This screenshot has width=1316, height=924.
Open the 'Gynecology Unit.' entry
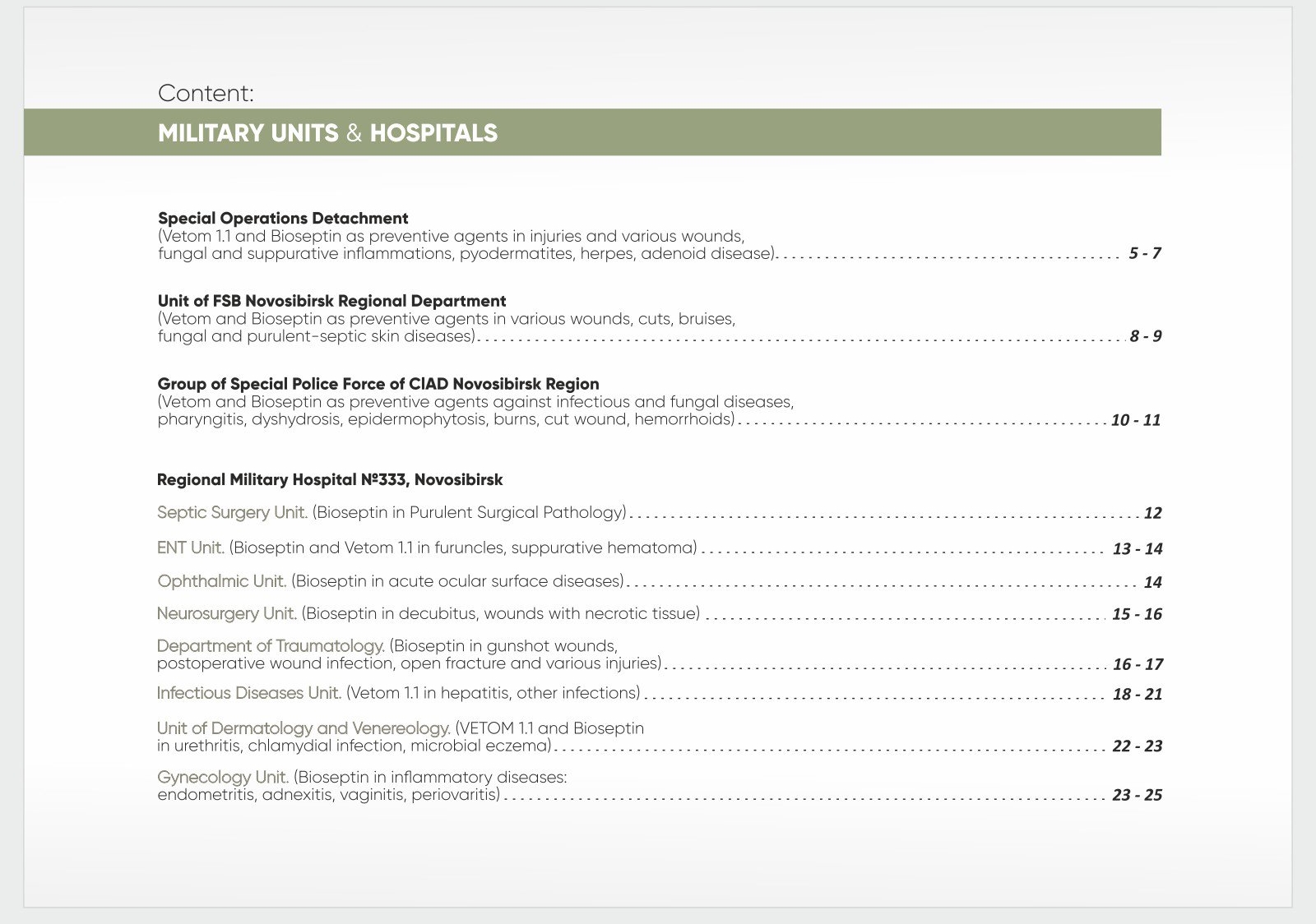tap(223, 777)
